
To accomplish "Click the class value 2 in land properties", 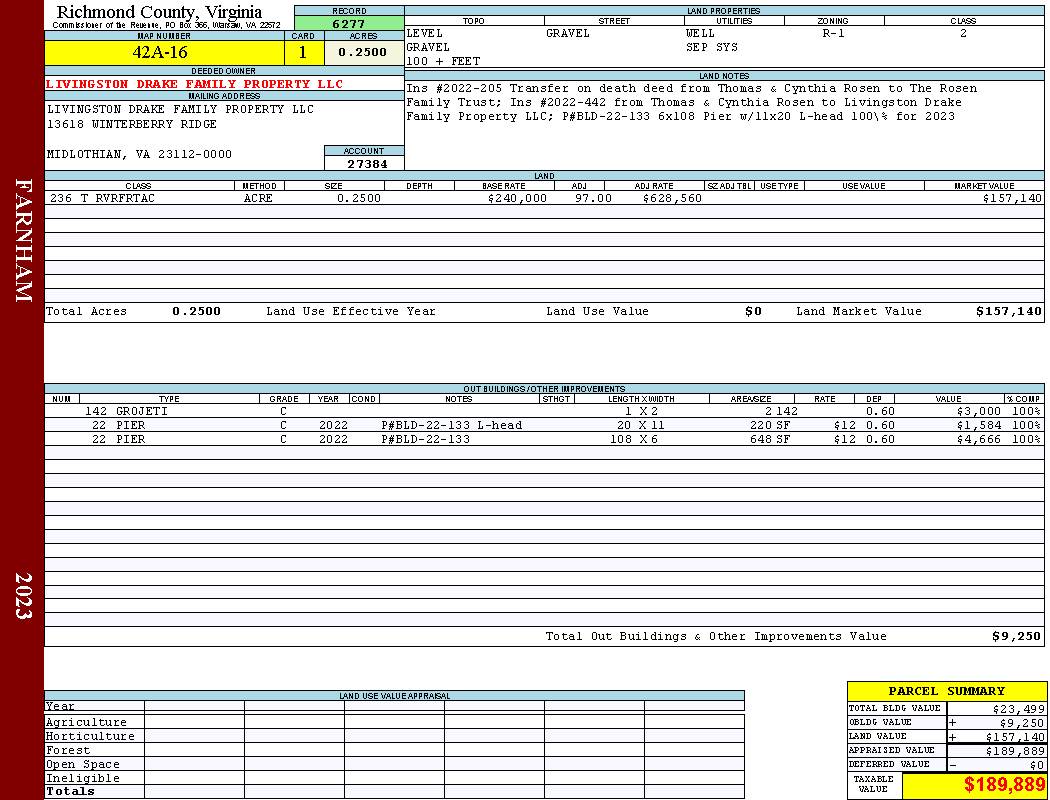I will [x=963, y=33].
